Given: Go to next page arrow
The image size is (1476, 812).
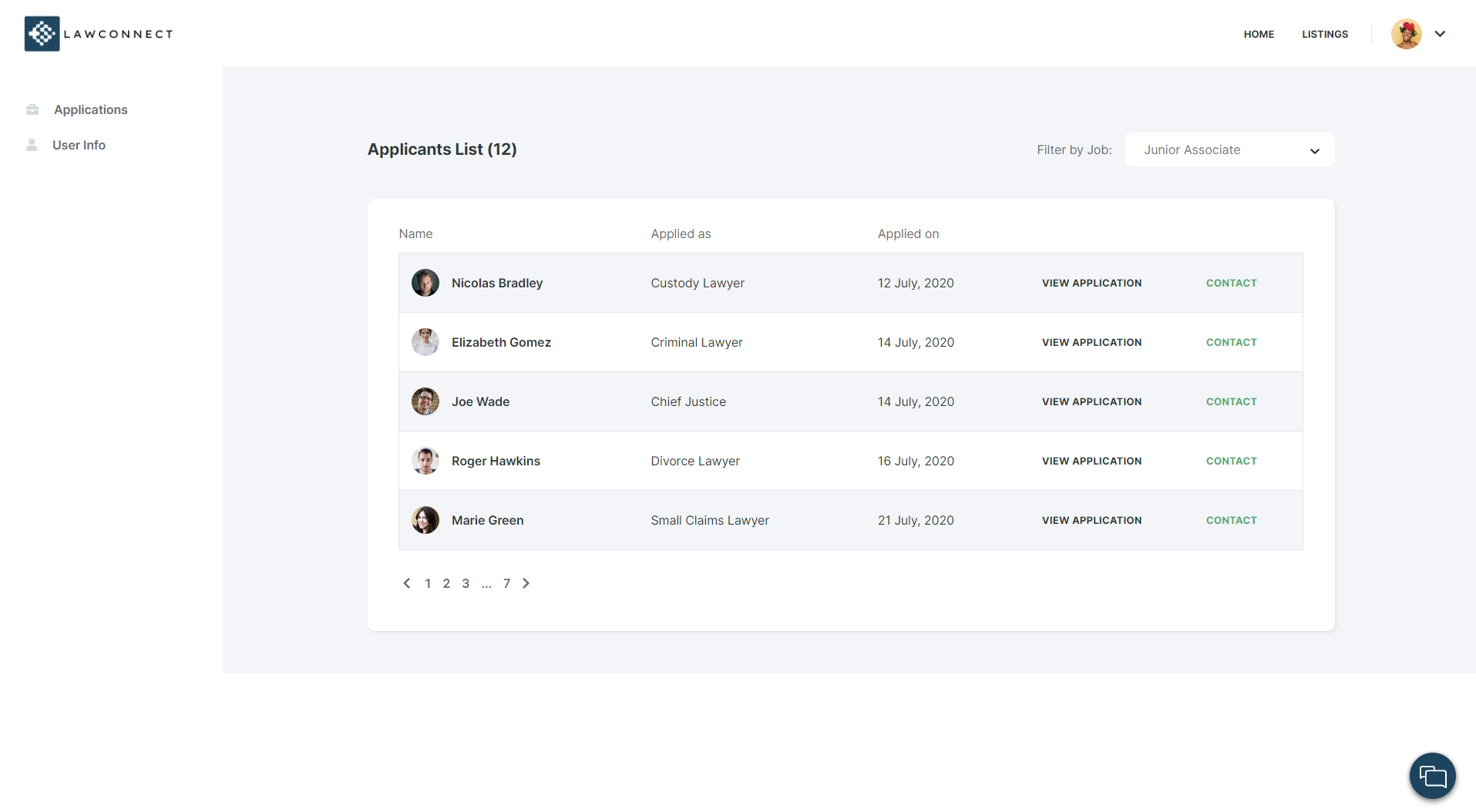Looking at the screenshot, I should pos(526,583).
